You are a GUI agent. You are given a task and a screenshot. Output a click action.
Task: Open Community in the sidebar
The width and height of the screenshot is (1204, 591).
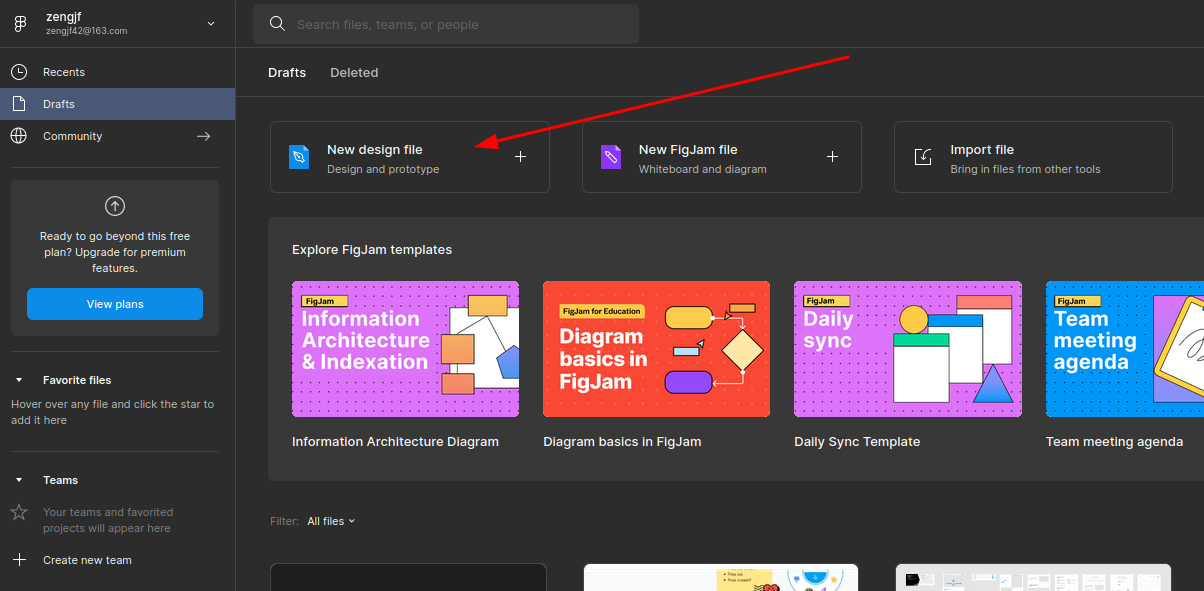click(118, 136)
